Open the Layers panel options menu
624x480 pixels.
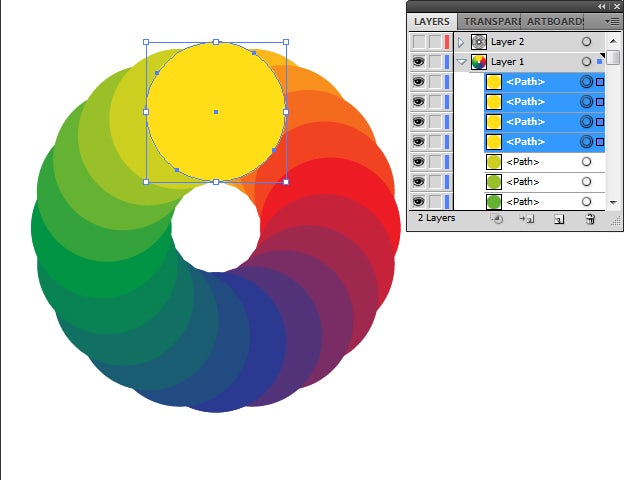pos(611,21)
